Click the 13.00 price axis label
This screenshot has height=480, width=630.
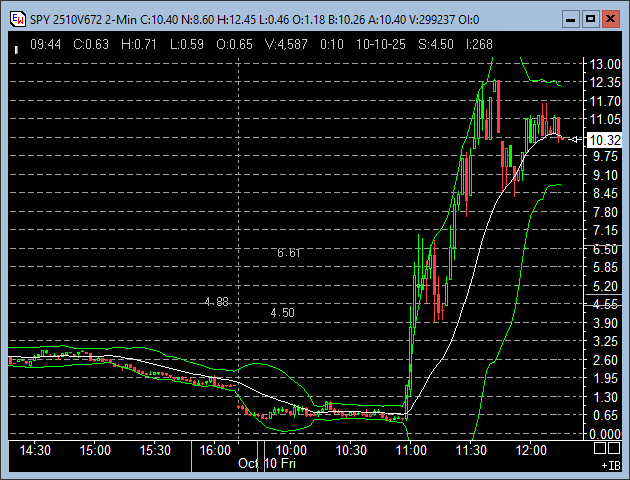click(606, 64)
